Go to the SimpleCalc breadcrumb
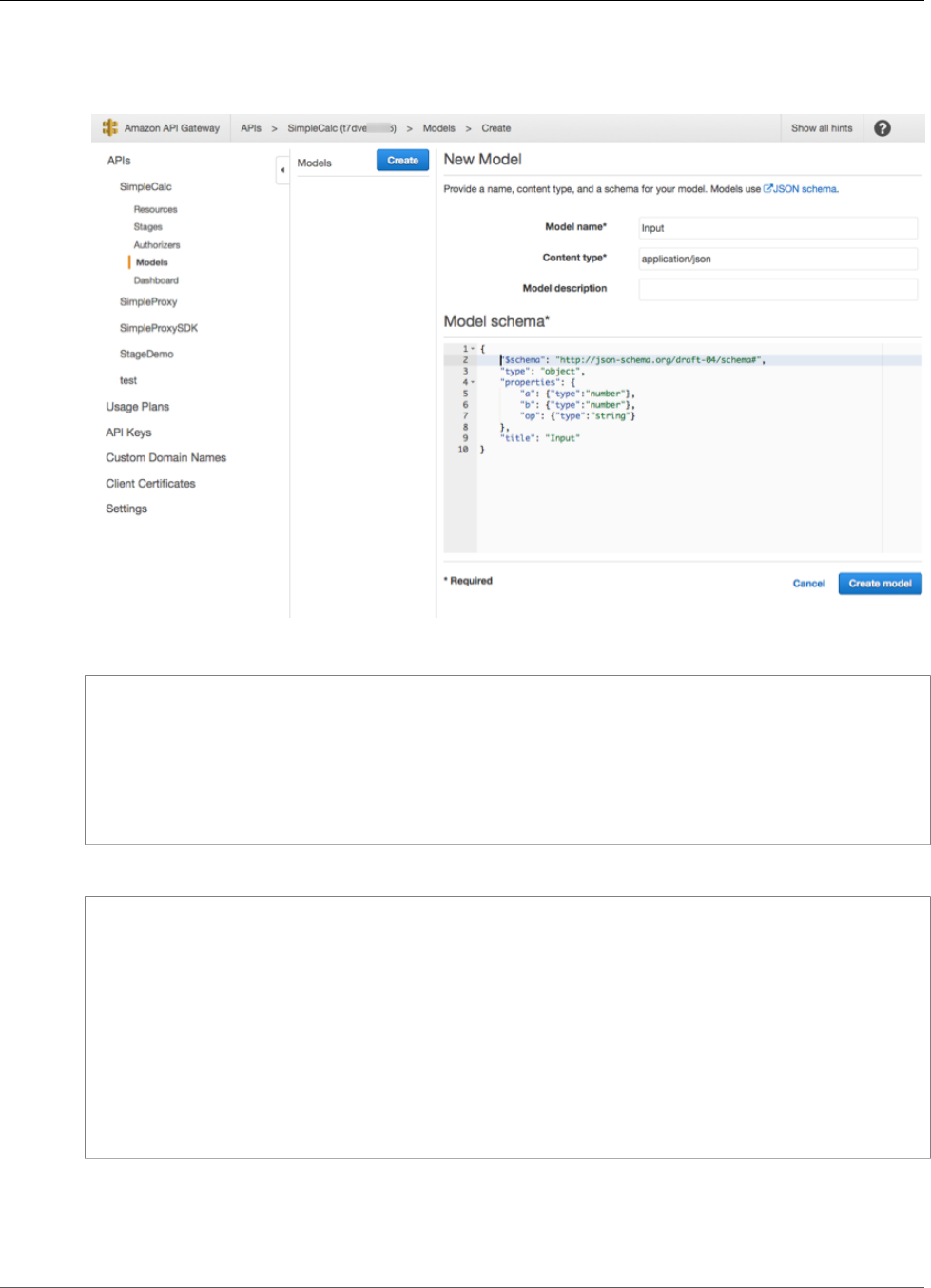The image size is (931, 1288). pos(341,128)
